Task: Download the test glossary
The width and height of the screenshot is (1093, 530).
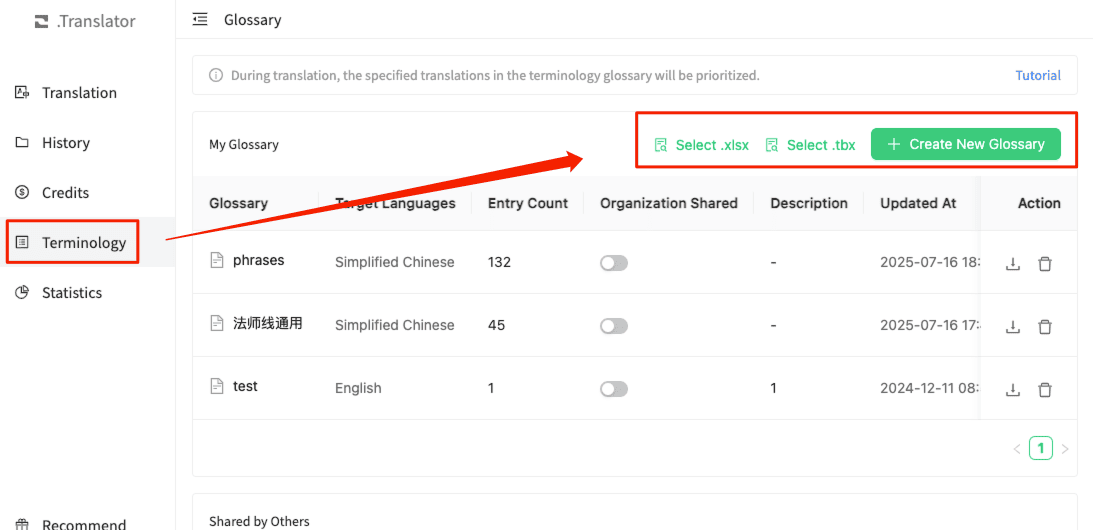Action: point(1012,390)
